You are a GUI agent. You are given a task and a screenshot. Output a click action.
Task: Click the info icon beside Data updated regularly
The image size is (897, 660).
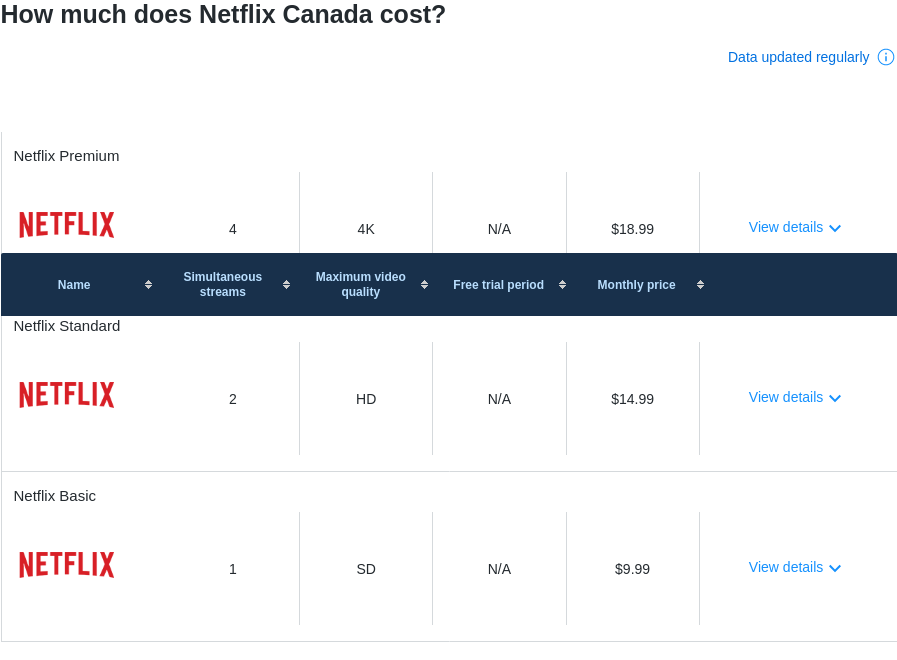coord(886,57)
